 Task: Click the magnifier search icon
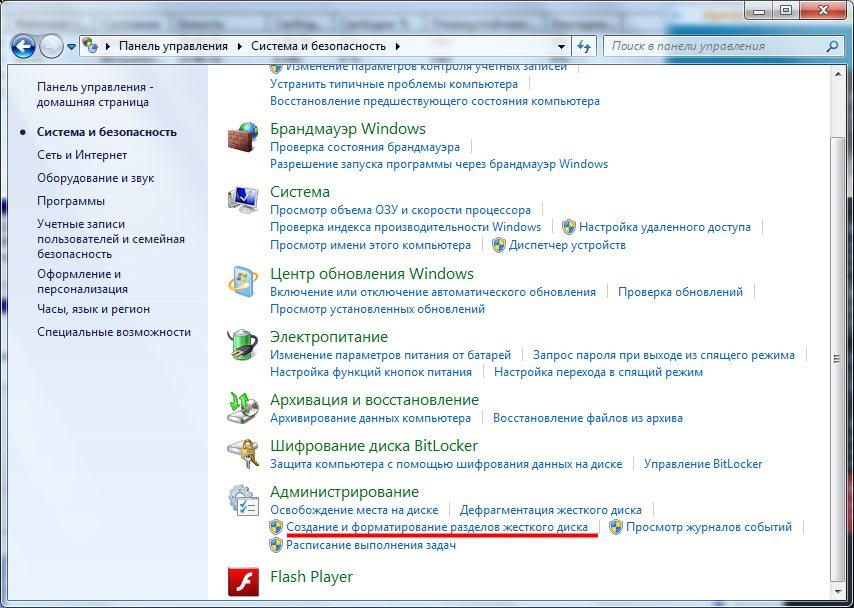[832, 46]
